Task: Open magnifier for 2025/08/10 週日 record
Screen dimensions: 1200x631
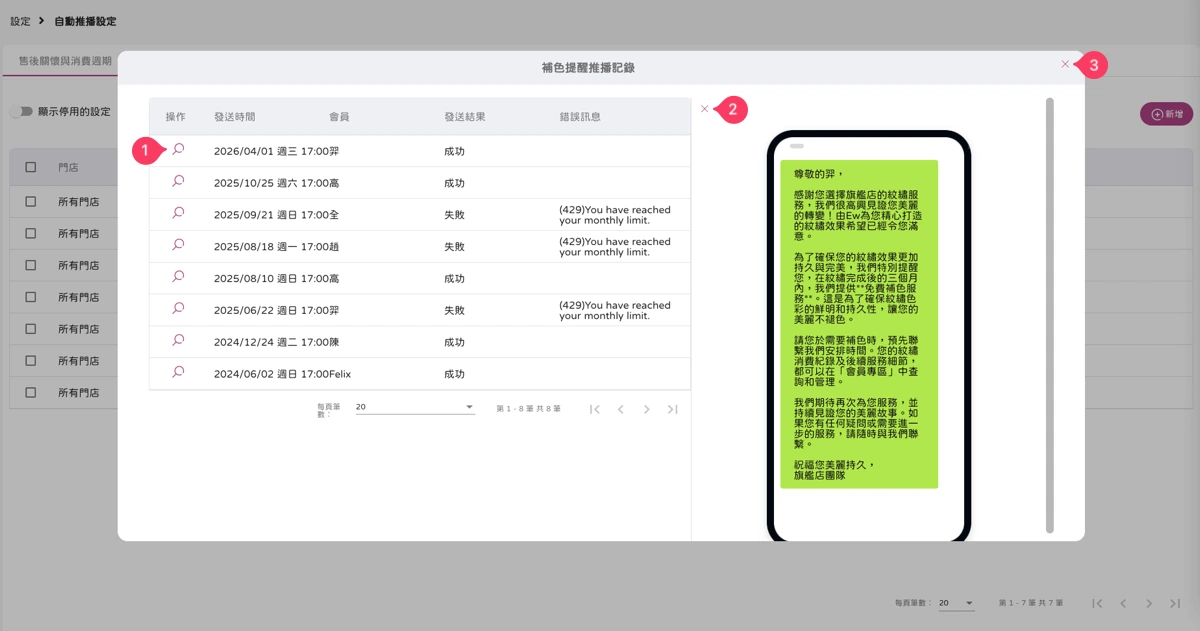Action: [178, 277]
